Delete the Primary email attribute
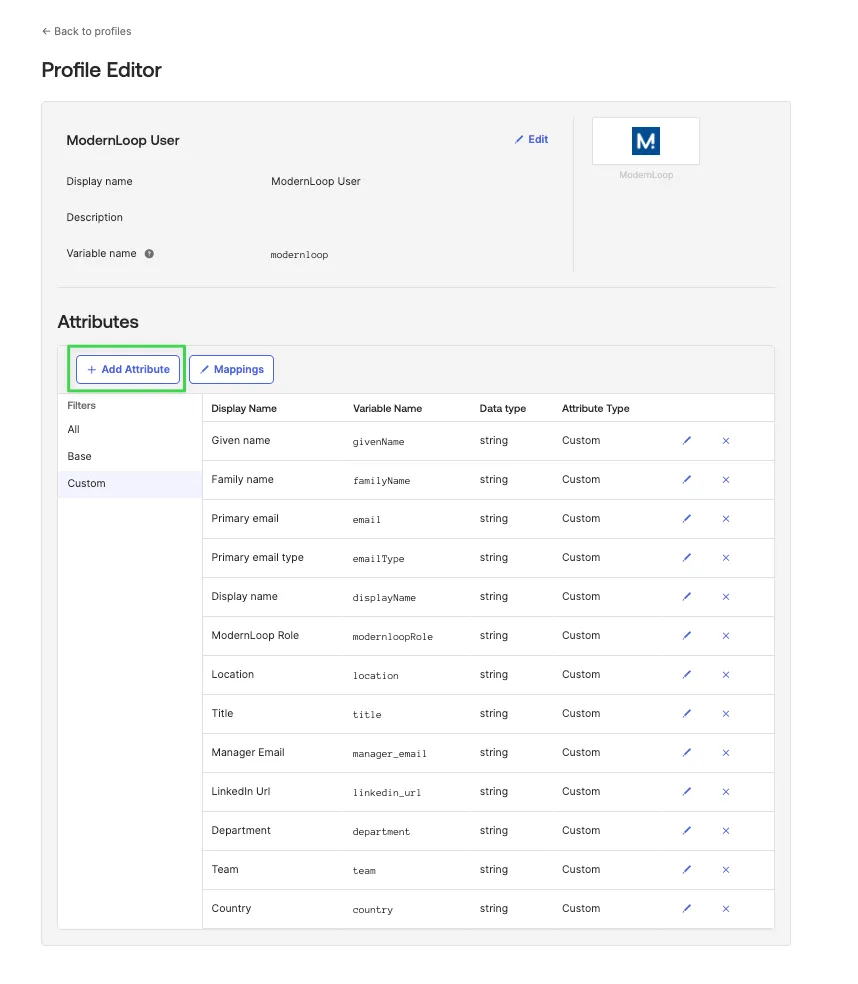 [x=726, y=518]
